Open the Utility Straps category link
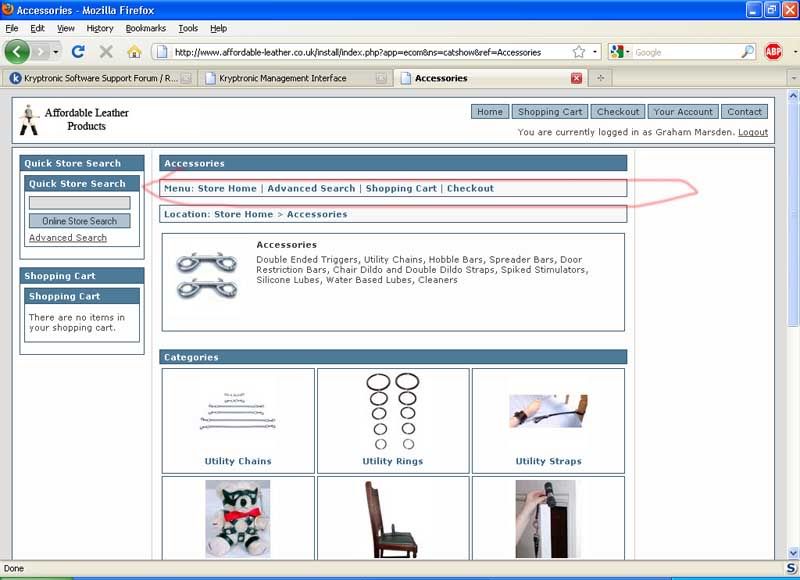800x580 pixels. point(548,461)
